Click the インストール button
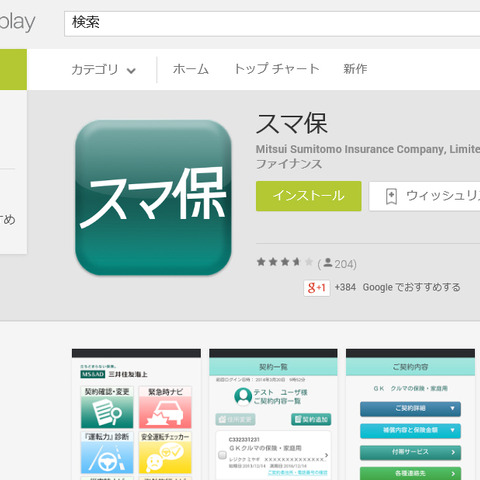480x480 pixels. coord(309,196)
